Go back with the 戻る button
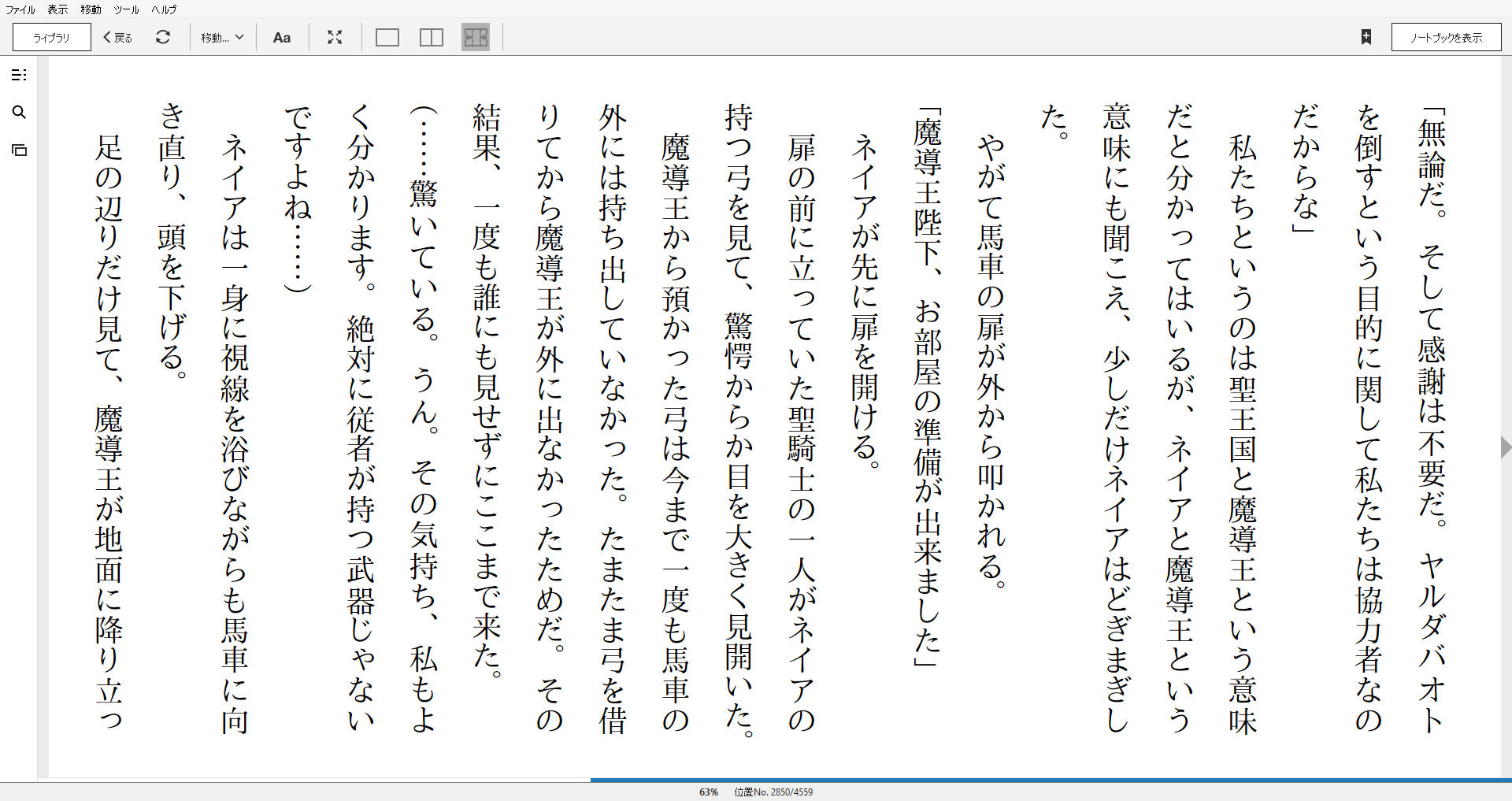The image size is (1512, 801). point(118,37)
